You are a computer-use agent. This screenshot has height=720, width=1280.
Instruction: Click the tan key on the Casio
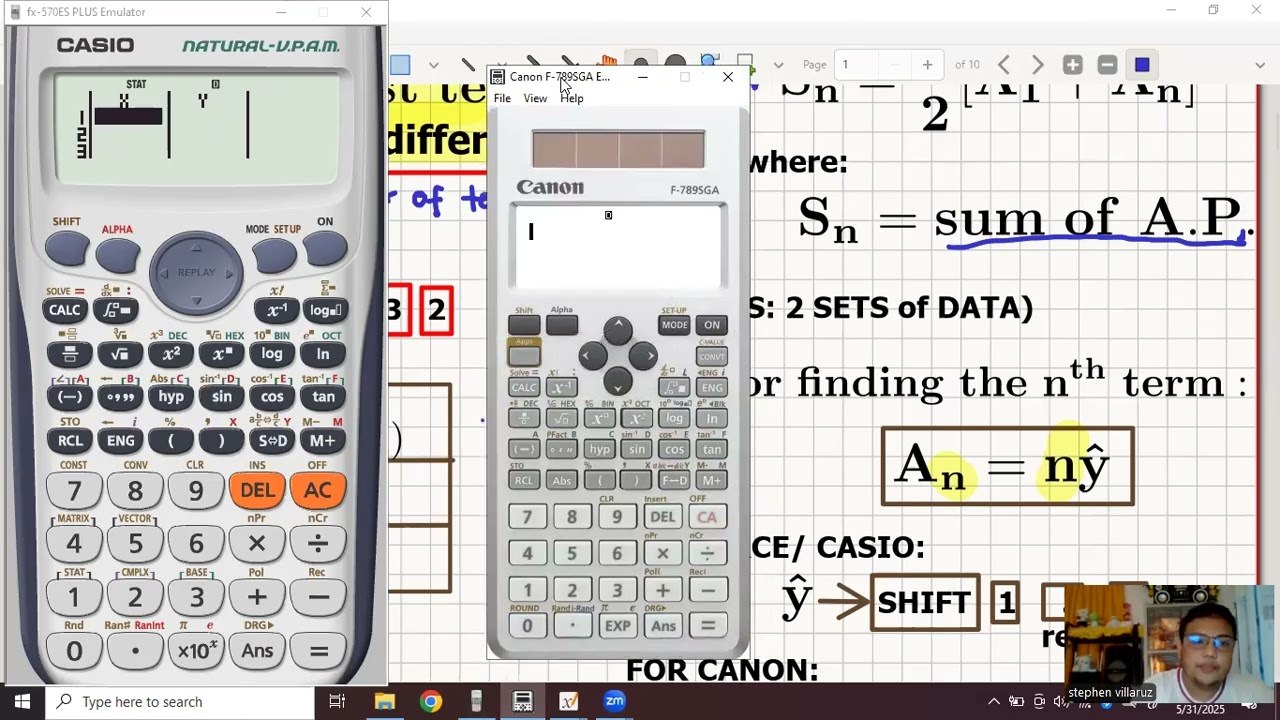[323, 397]
